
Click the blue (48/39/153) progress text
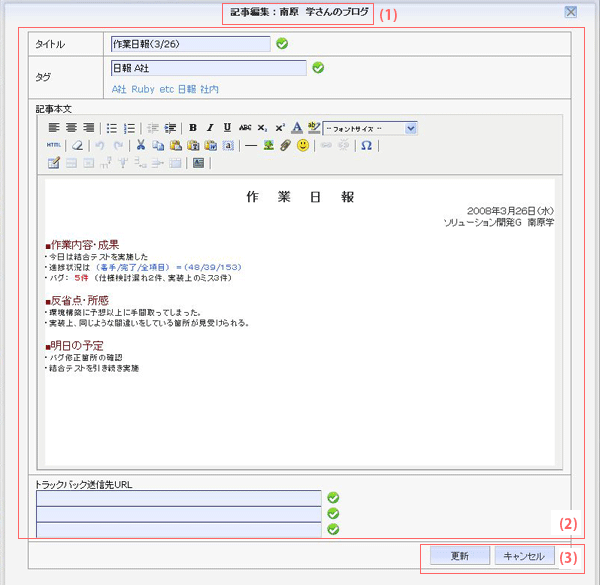(x=212, y=267)
